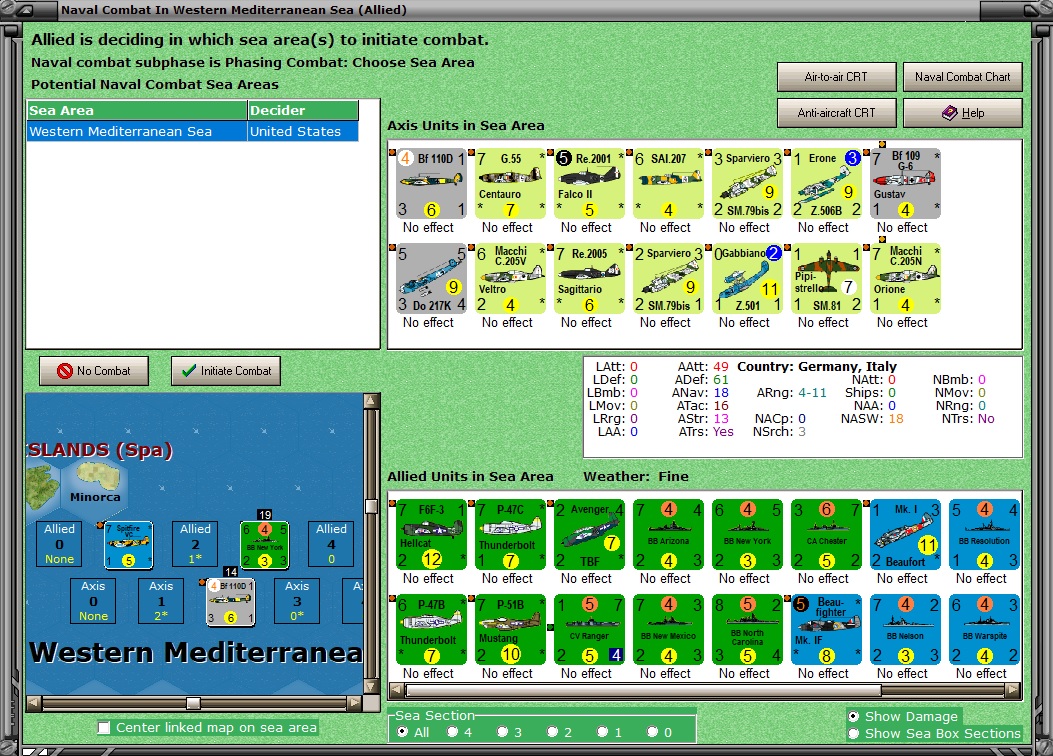Select the Bf 110D Axis unit counter

(430, 183)
